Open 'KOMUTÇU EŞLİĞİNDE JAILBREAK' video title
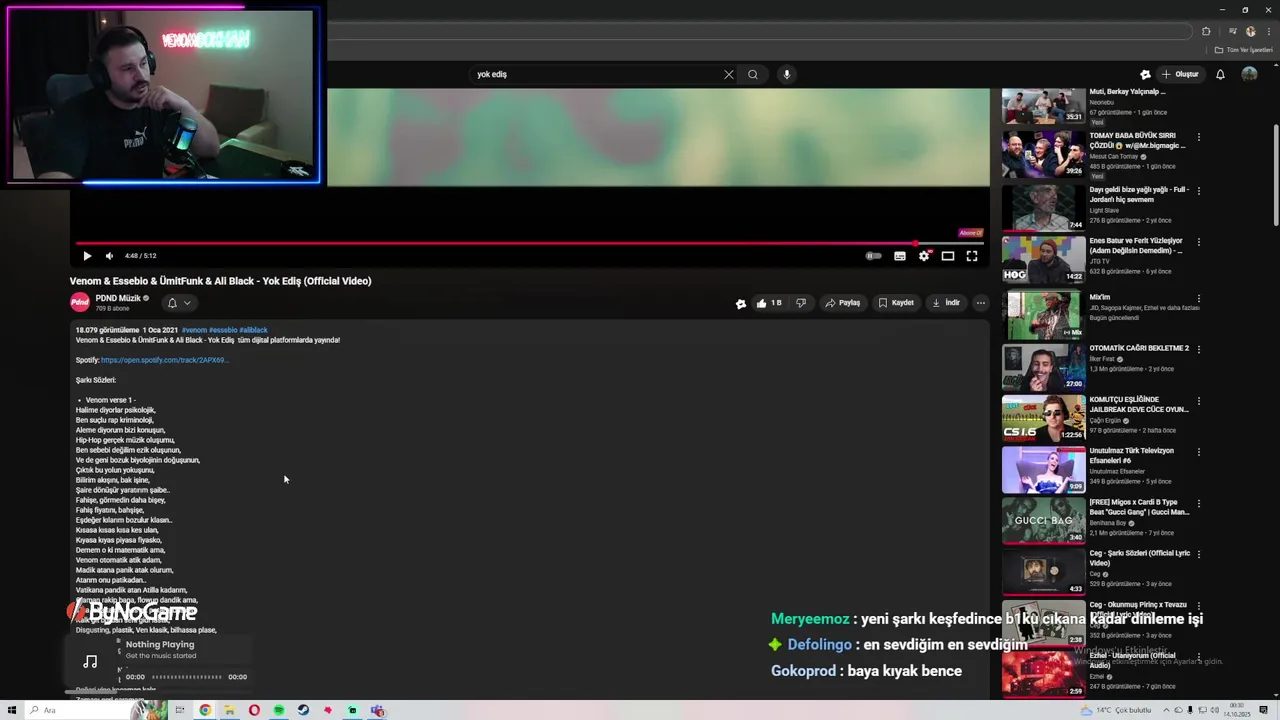The width and height of the screenshot is (1280, 720). (1139, 404)
